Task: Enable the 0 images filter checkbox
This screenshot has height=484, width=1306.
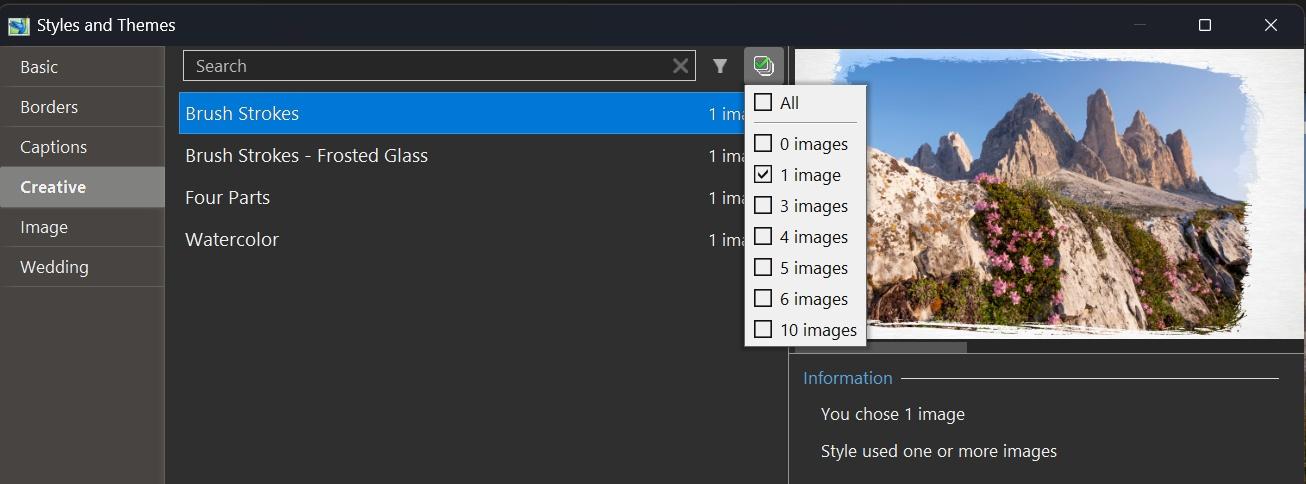Action: pos(763,143)
